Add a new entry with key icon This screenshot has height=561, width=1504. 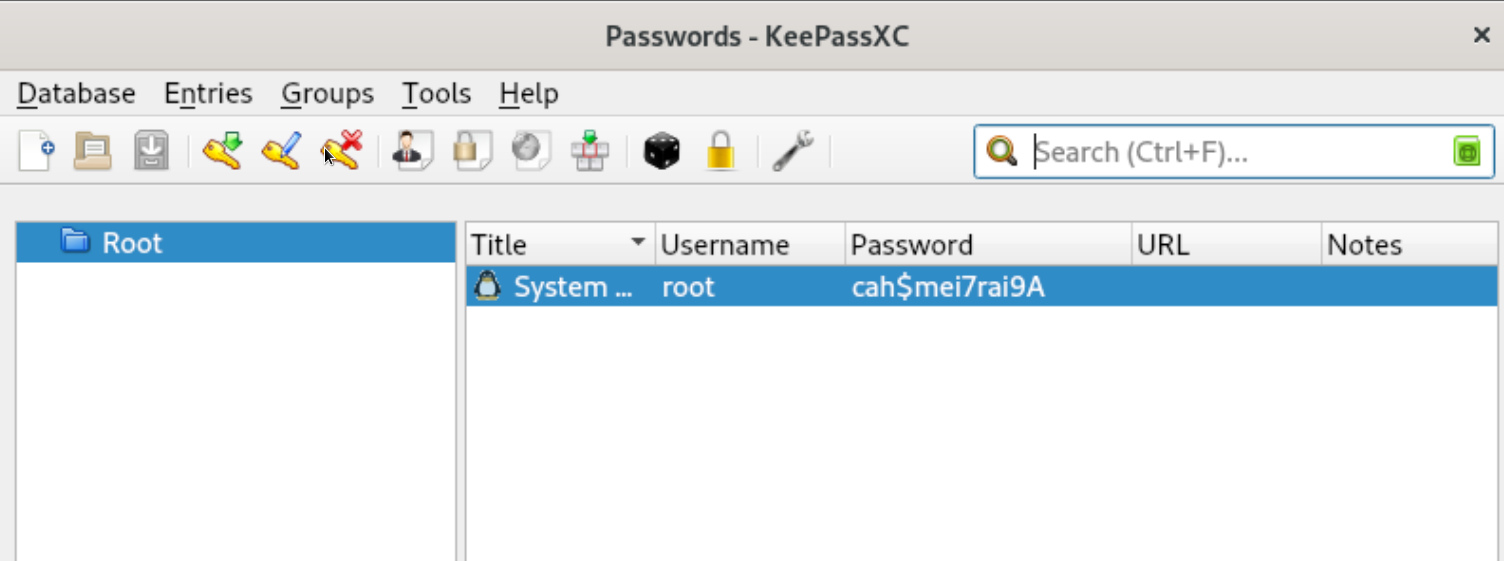[222, 151]
